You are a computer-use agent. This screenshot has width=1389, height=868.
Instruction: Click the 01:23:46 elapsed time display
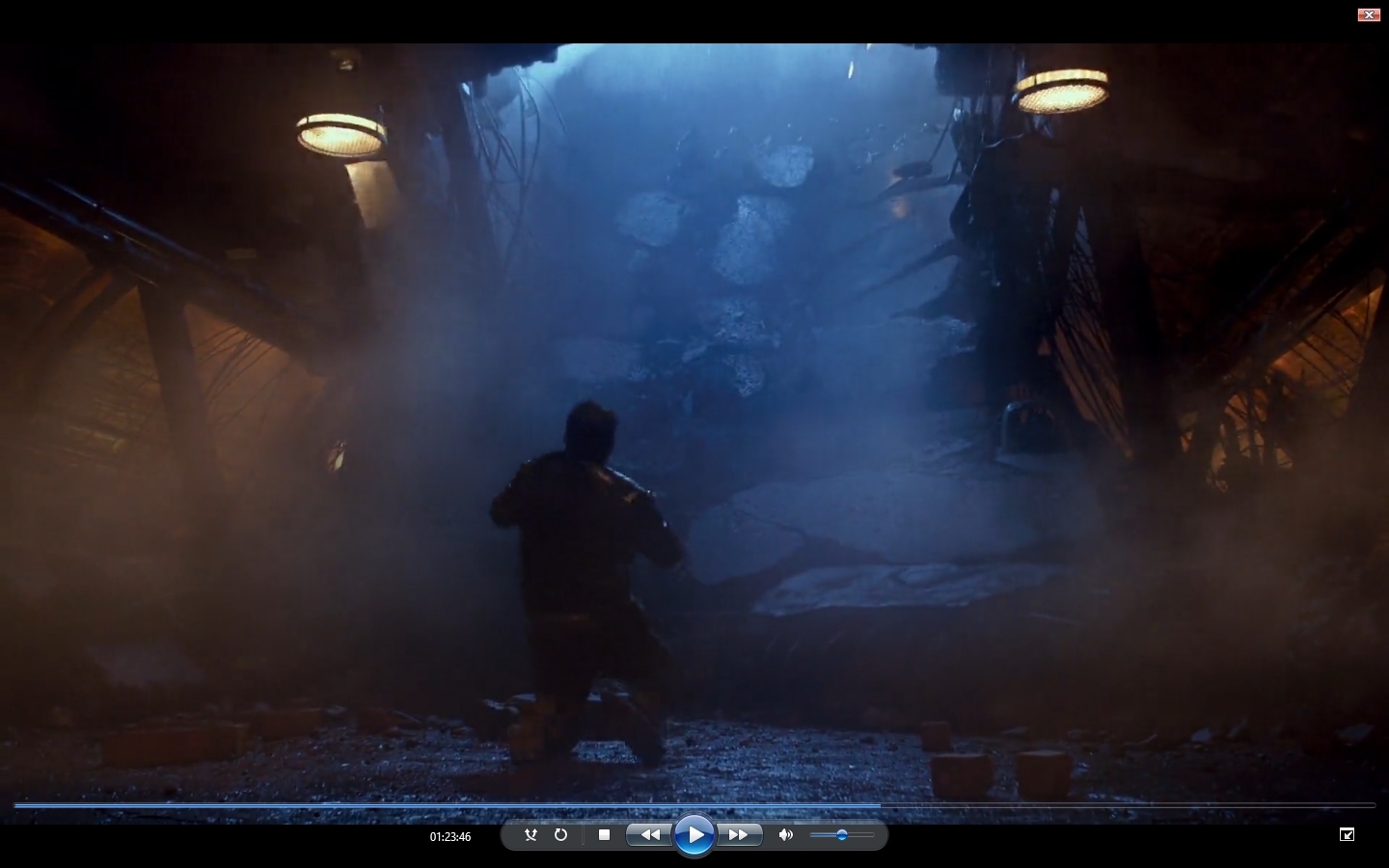(x=450, y=837)
